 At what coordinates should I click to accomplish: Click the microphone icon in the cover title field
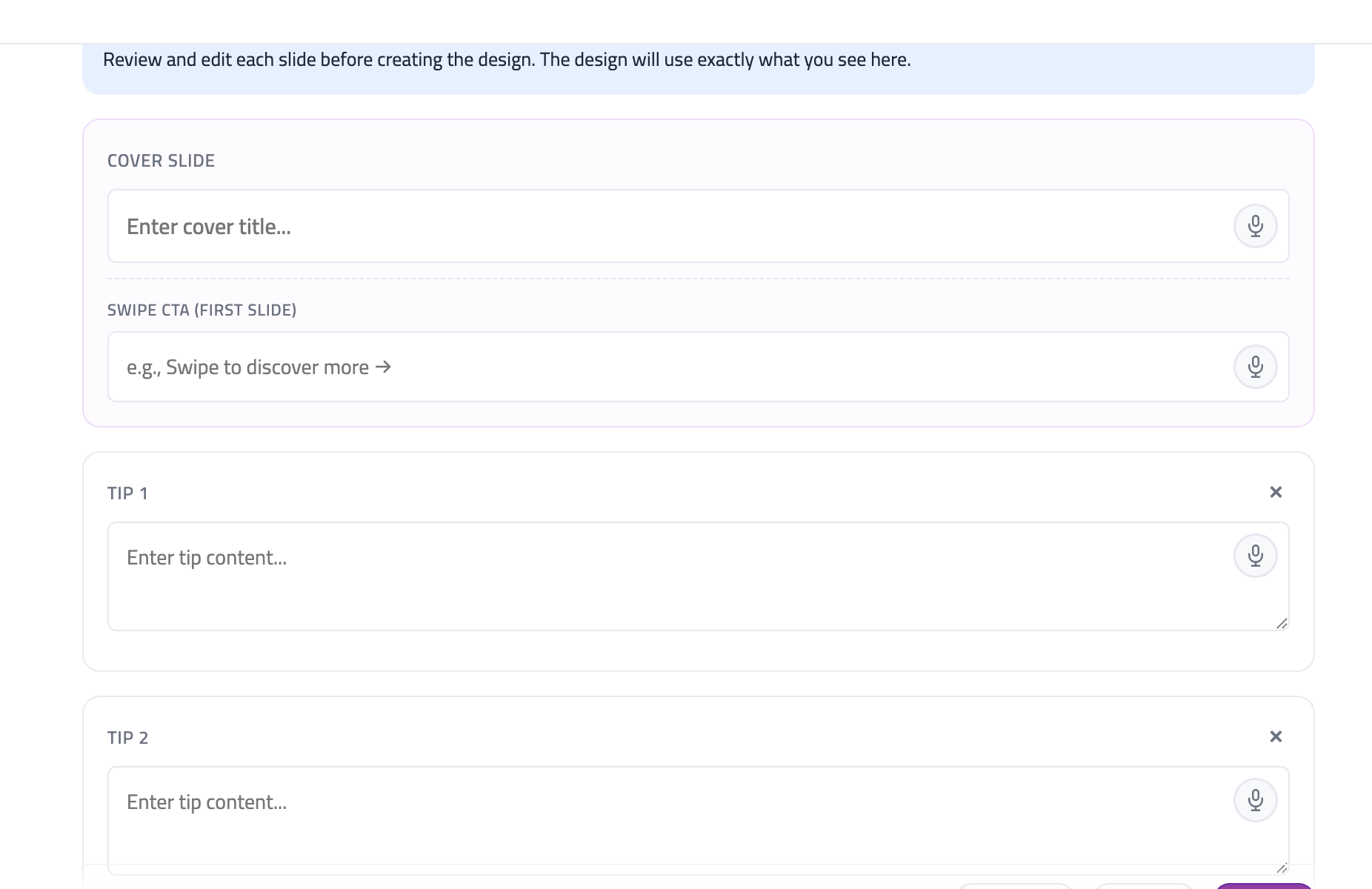[x=1256, y=226]
